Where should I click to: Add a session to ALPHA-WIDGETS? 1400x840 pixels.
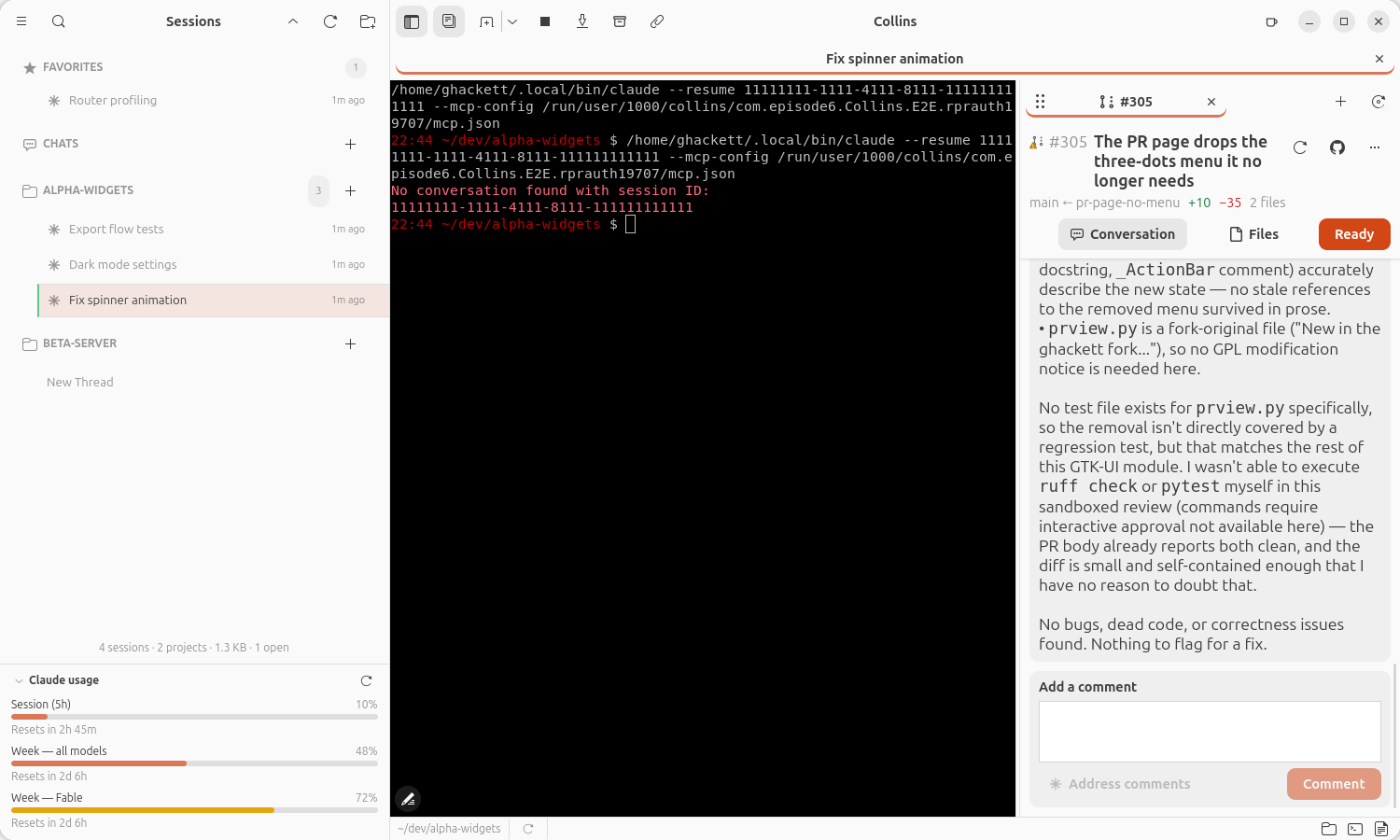pyautogui.click(x=351, y=190)
